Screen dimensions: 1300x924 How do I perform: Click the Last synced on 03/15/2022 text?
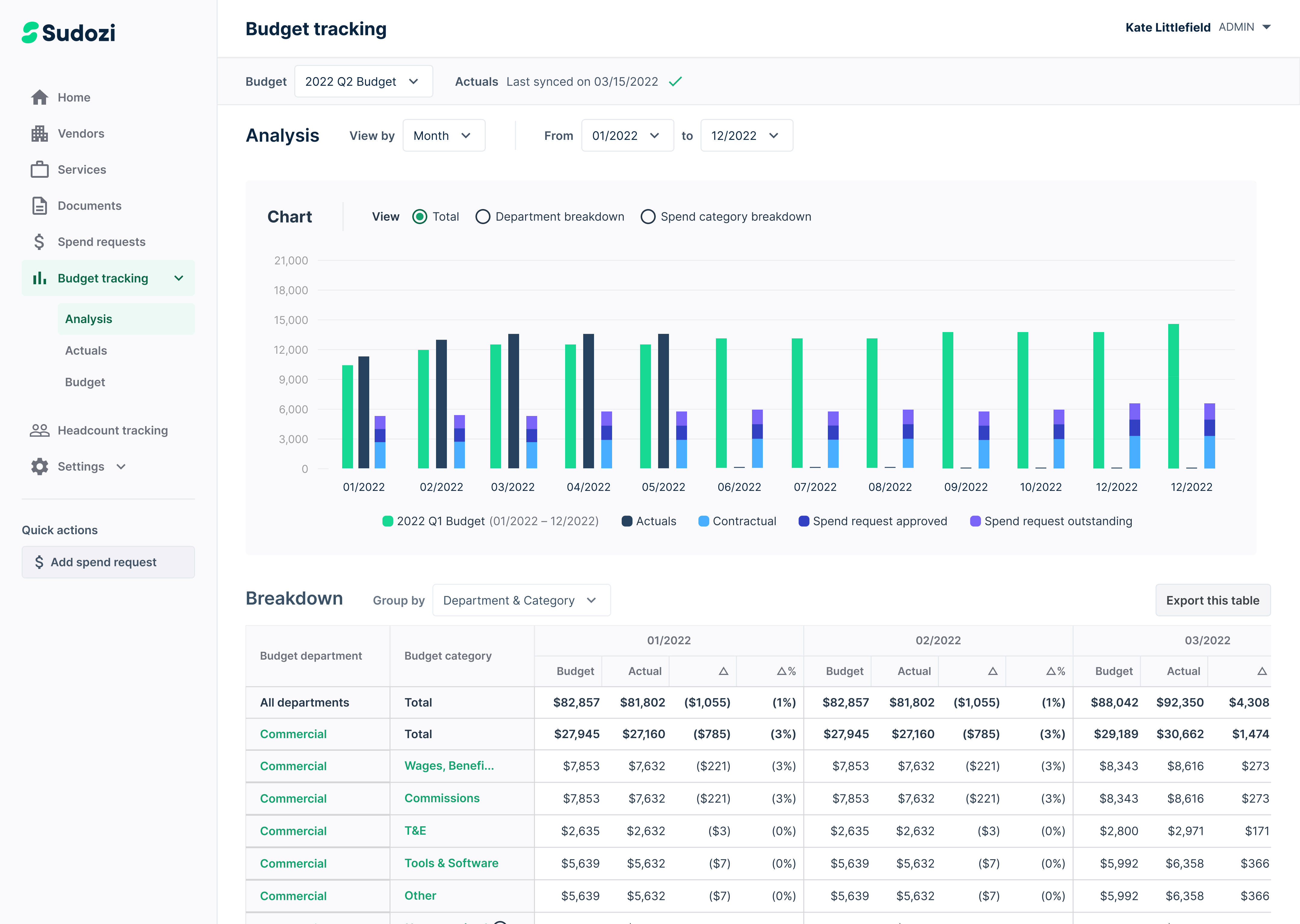pos(582,82)
